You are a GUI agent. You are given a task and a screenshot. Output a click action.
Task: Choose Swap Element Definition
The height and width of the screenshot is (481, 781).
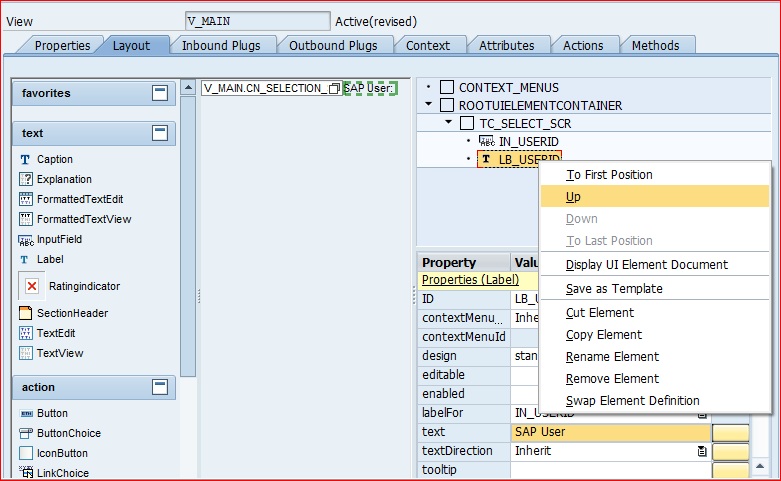coord(655,400)
